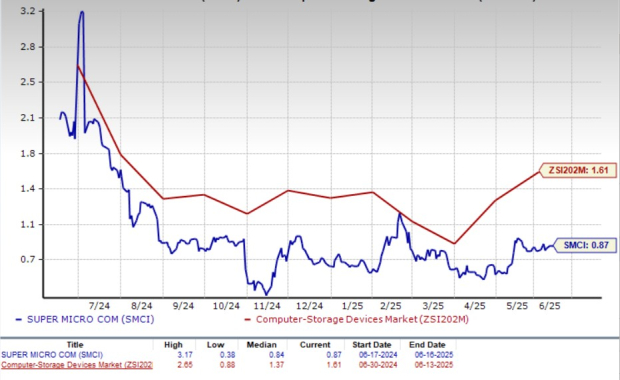Click the Computer-Storage Devices Market table row title
The height and width of the screenshot is (380, 620).
(77, 365)
